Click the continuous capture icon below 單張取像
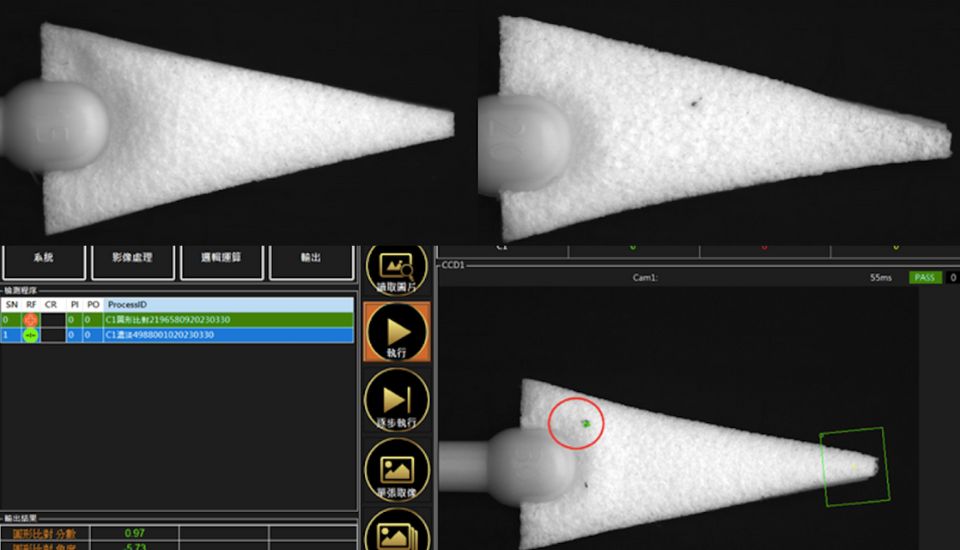This screenshot has width=960, height=550. (397, 530)
